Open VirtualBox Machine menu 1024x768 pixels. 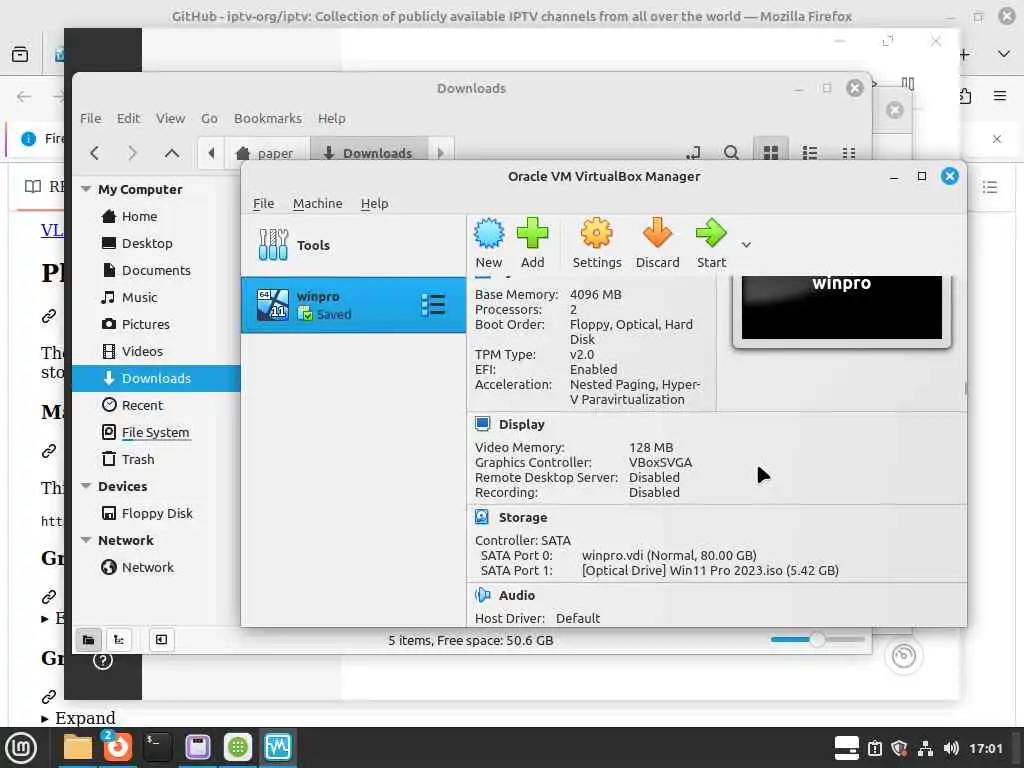click(x=317, y=204)
